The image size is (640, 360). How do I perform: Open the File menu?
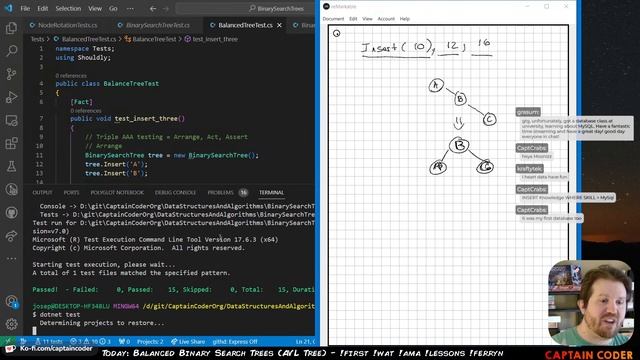[x=25, y=9]
